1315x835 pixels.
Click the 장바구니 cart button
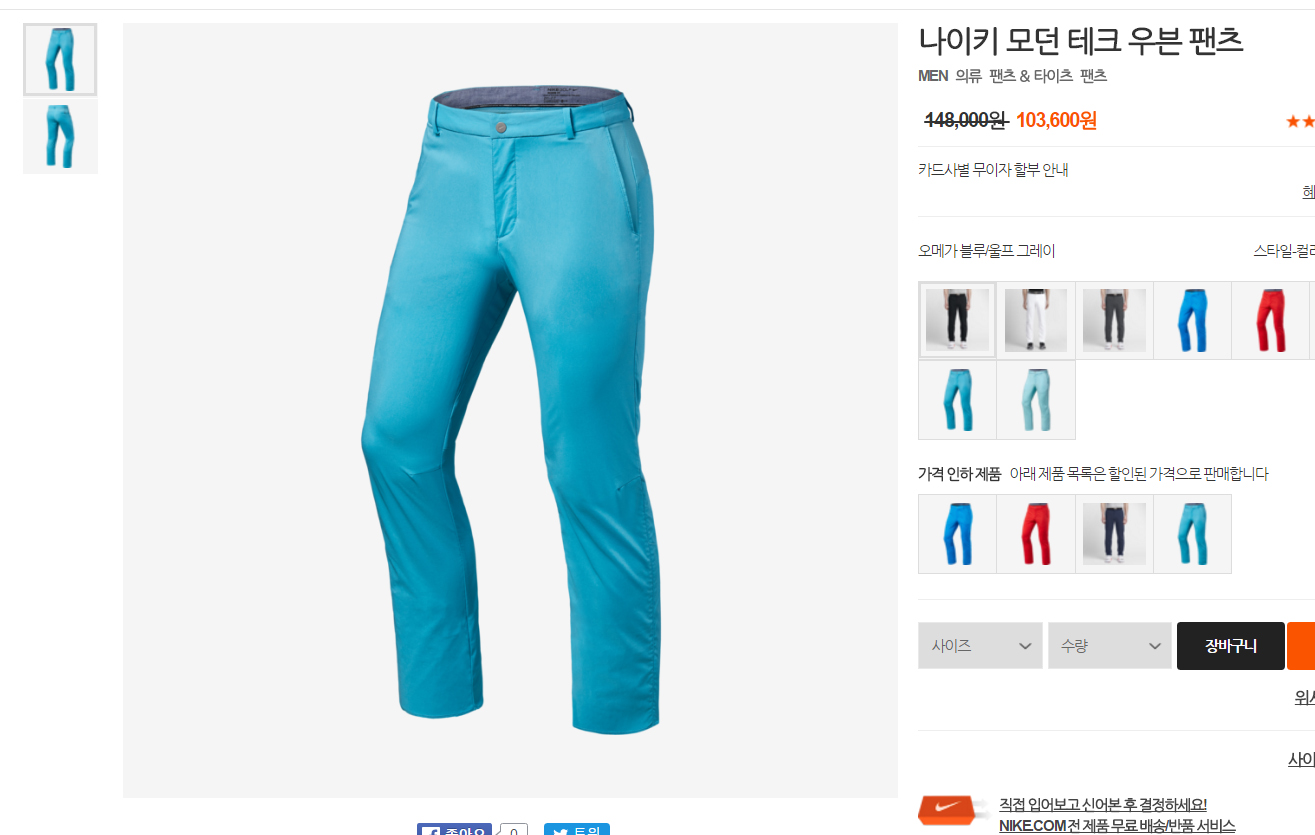click(1231, 646)
